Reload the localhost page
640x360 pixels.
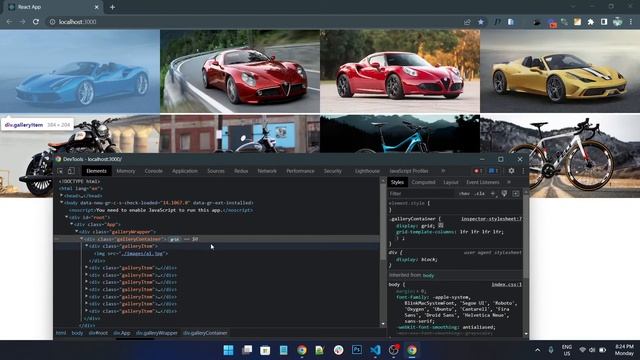(x=36, y=22)
